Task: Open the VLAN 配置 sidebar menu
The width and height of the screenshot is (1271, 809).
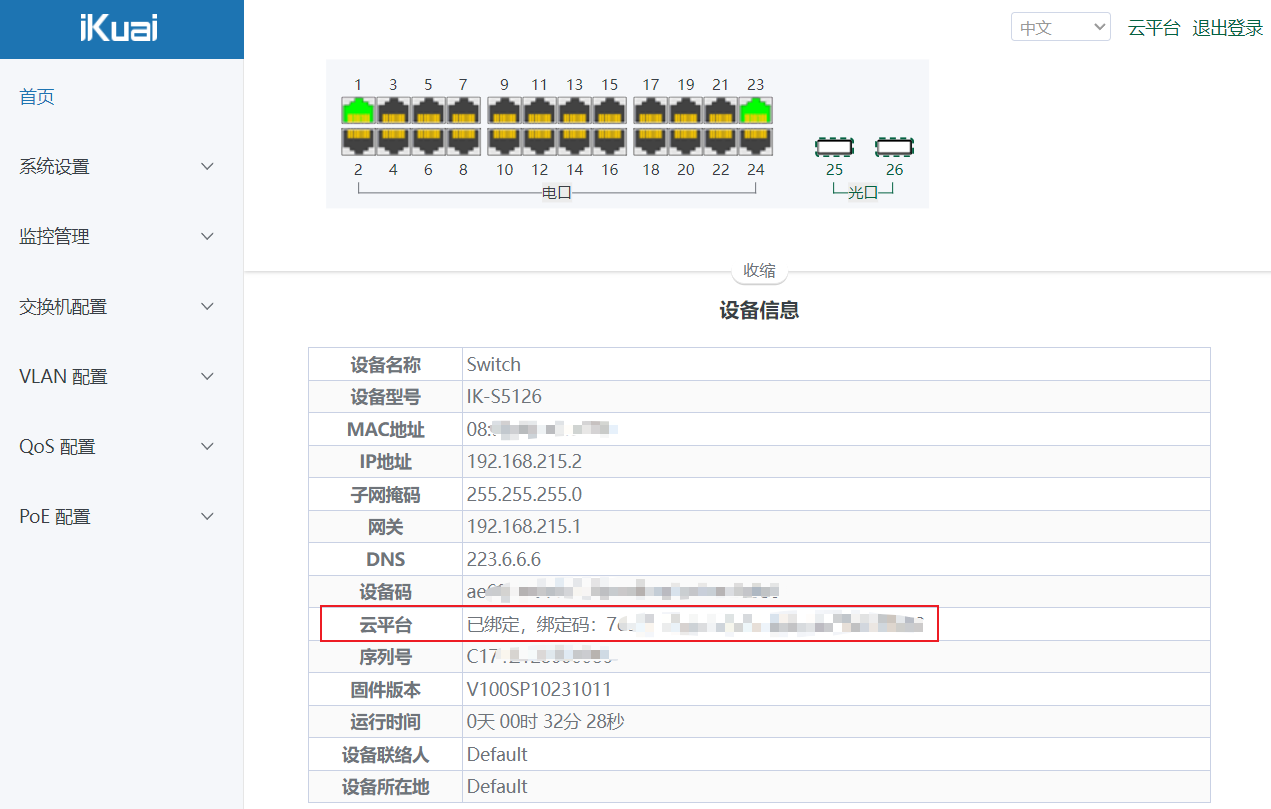Action: pyautogui.click(x=121, y=376)
